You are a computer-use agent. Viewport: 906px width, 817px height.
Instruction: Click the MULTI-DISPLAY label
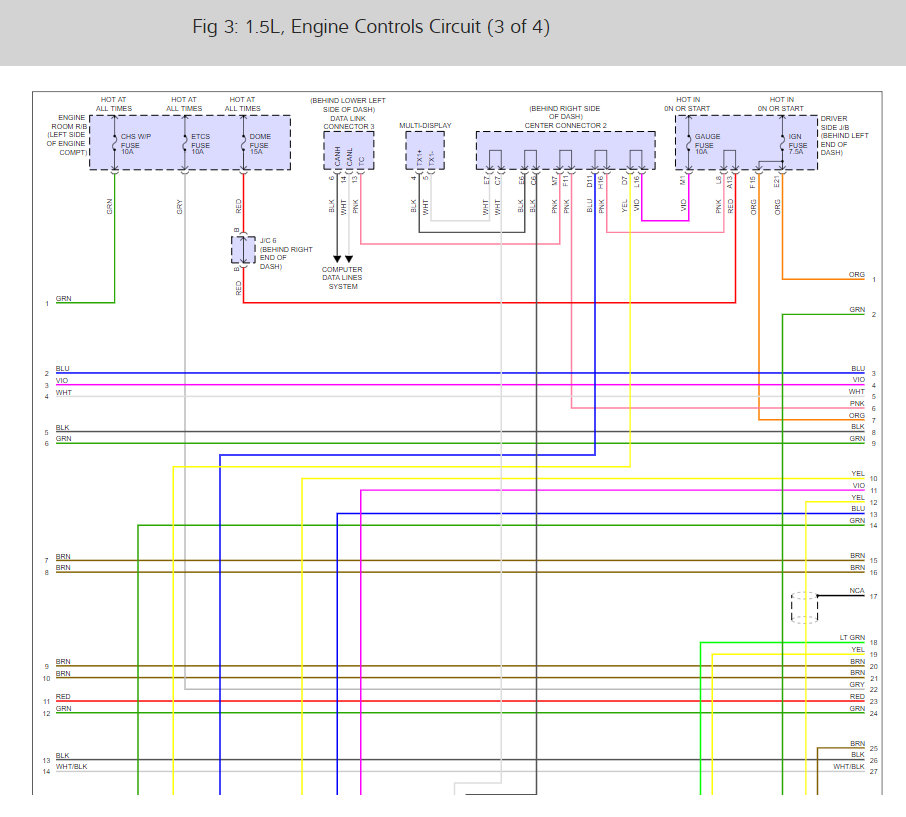pyautogui.click(x=425, y=125)
